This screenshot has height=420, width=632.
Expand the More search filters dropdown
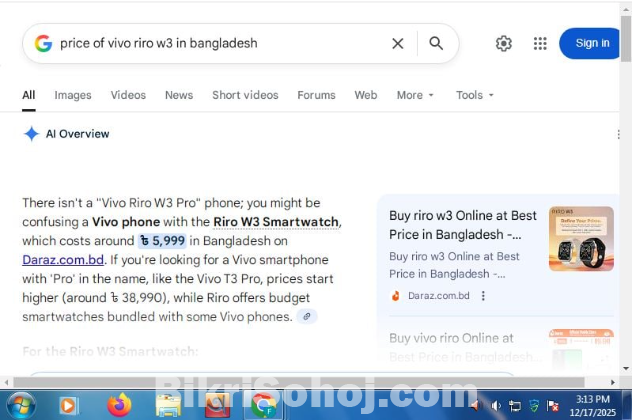(x=415, y=95)
